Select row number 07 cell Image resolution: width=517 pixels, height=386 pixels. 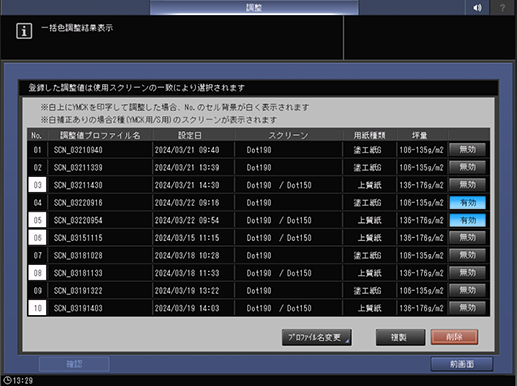coord(37,255)
